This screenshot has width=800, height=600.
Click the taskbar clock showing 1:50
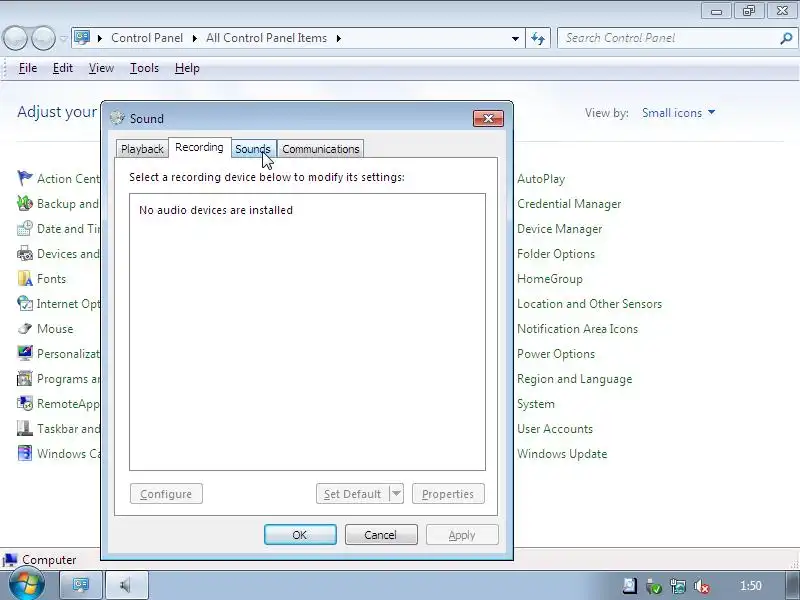click(x=751, y=586)
